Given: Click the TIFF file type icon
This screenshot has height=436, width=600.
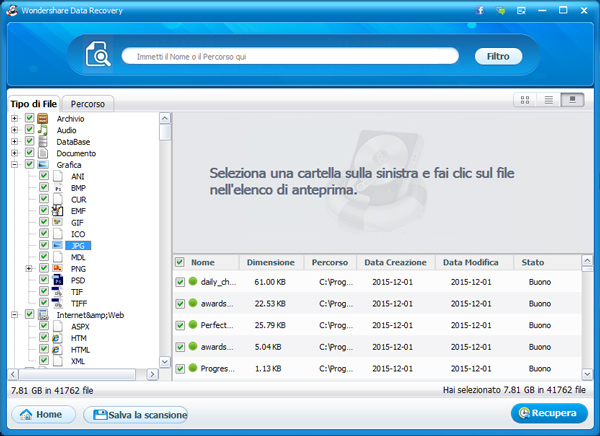Looking at the screenshot, I should (57, 303).
